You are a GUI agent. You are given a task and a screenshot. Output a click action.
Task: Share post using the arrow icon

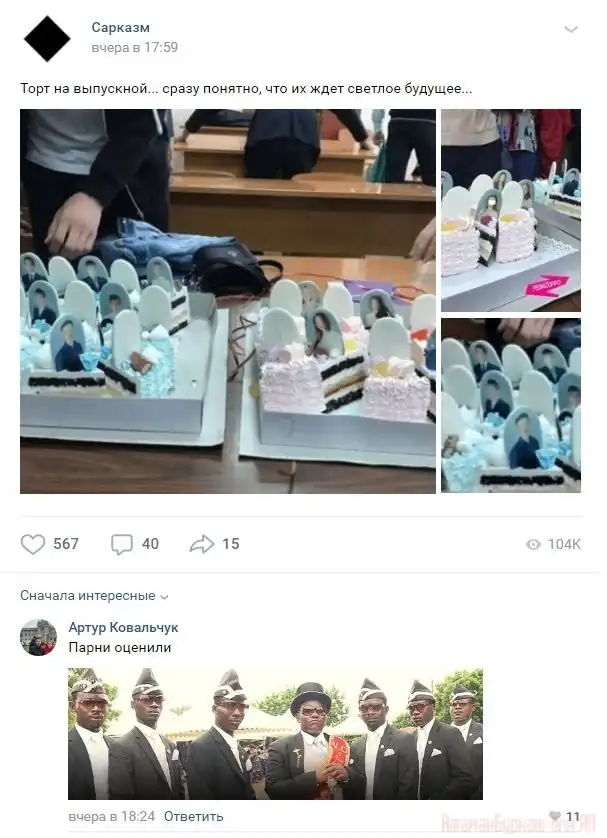click(201, 544)
